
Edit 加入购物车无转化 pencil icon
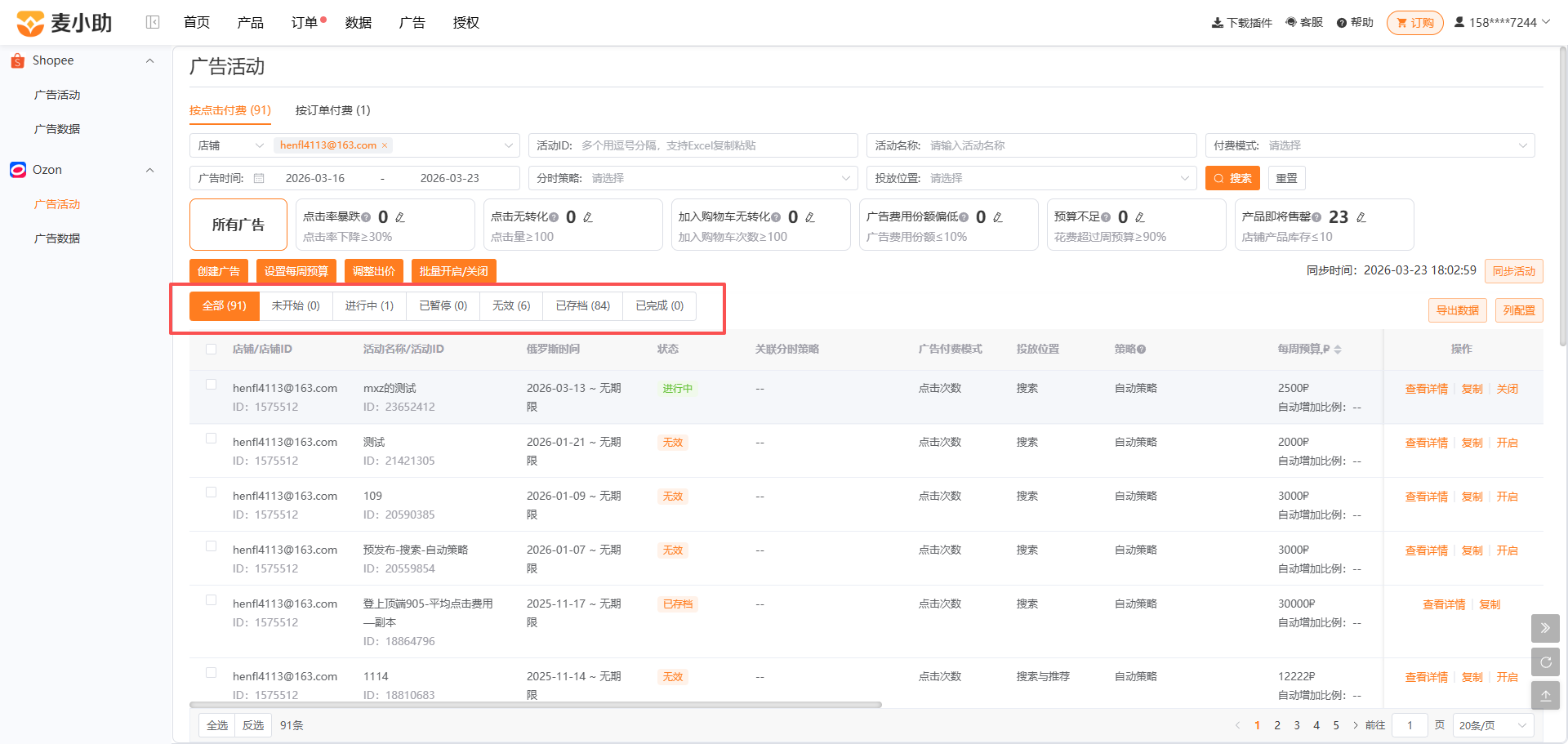click(810, 217)
